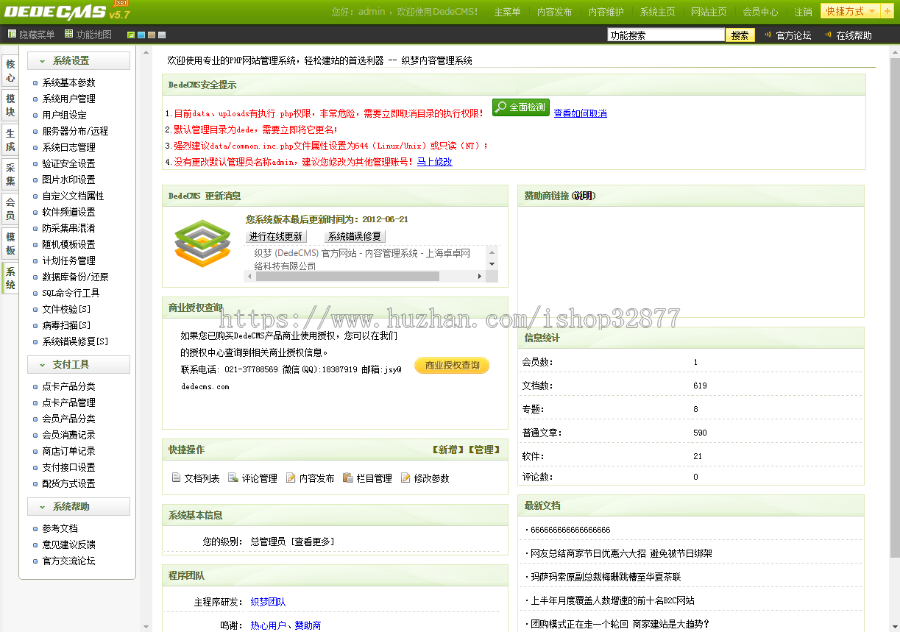This screenshot has height=632, width=900.
Task: Click the update news box scroll-right arrow
Action: click(480, 276)
